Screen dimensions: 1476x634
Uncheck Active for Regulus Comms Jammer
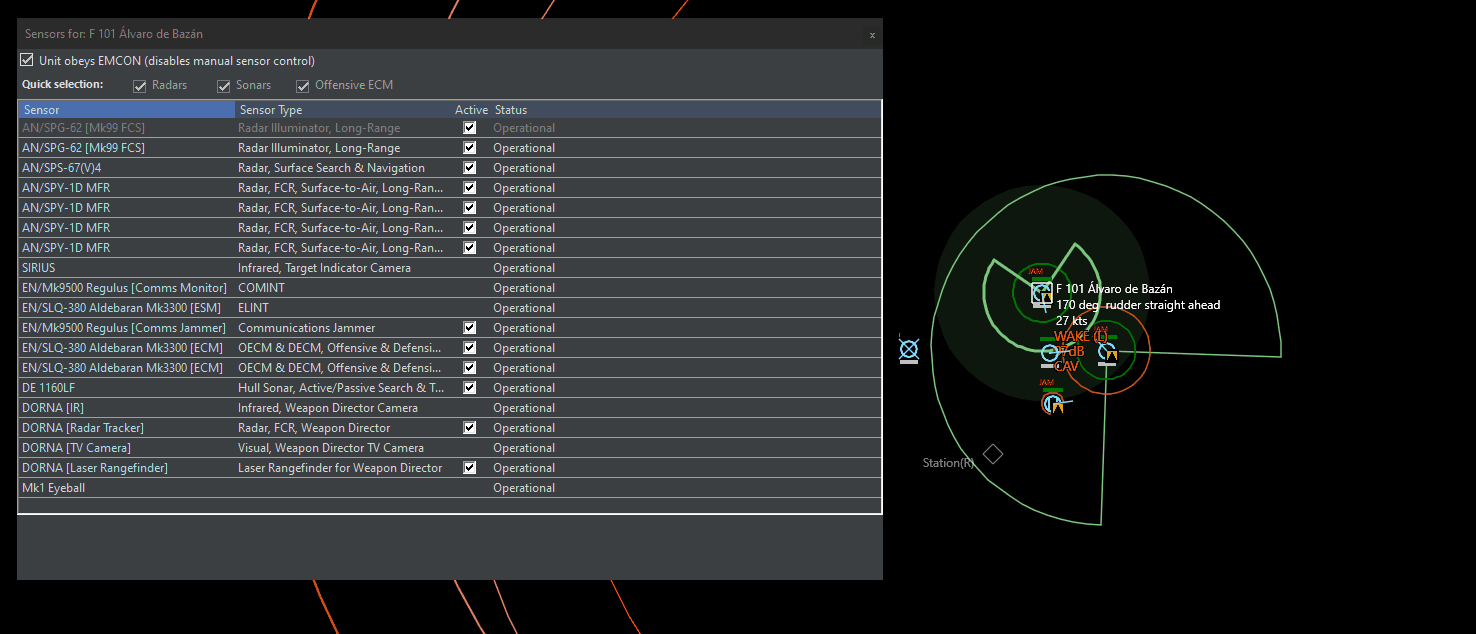469,328
